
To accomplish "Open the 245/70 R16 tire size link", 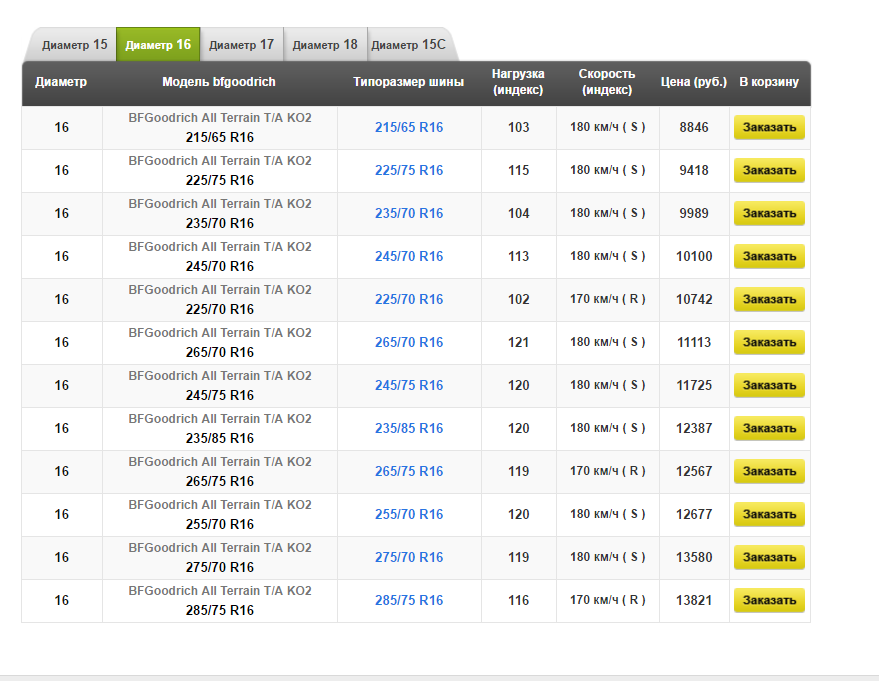I will (409, 257).
